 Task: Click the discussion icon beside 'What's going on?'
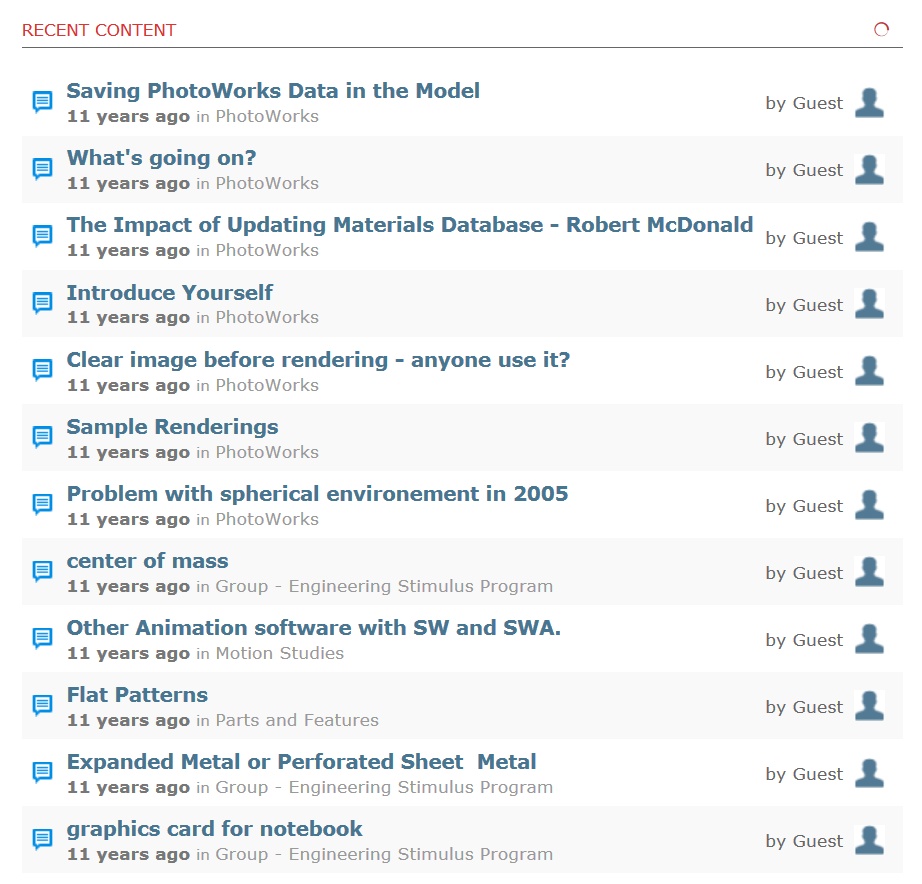42,169
